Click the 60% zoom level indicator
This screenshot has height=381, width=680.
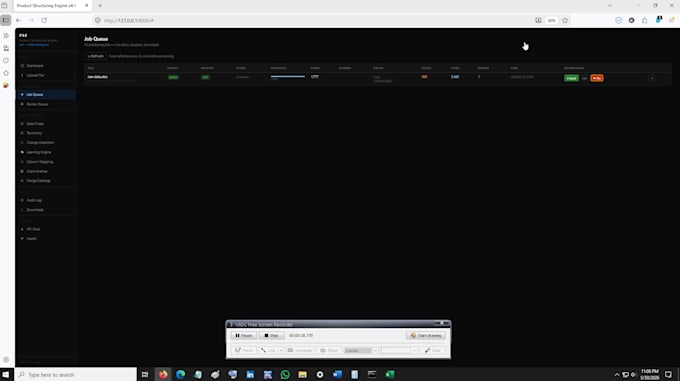[552, 20]
